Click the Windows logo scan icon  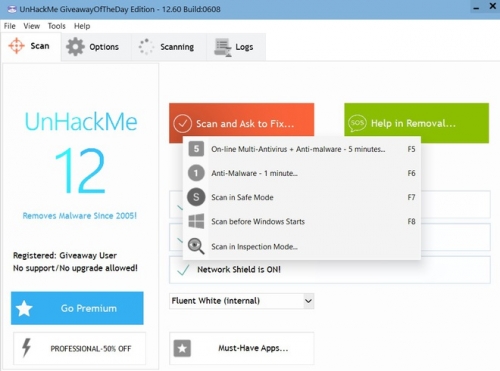pyautogui.click(x=196, y=221)
